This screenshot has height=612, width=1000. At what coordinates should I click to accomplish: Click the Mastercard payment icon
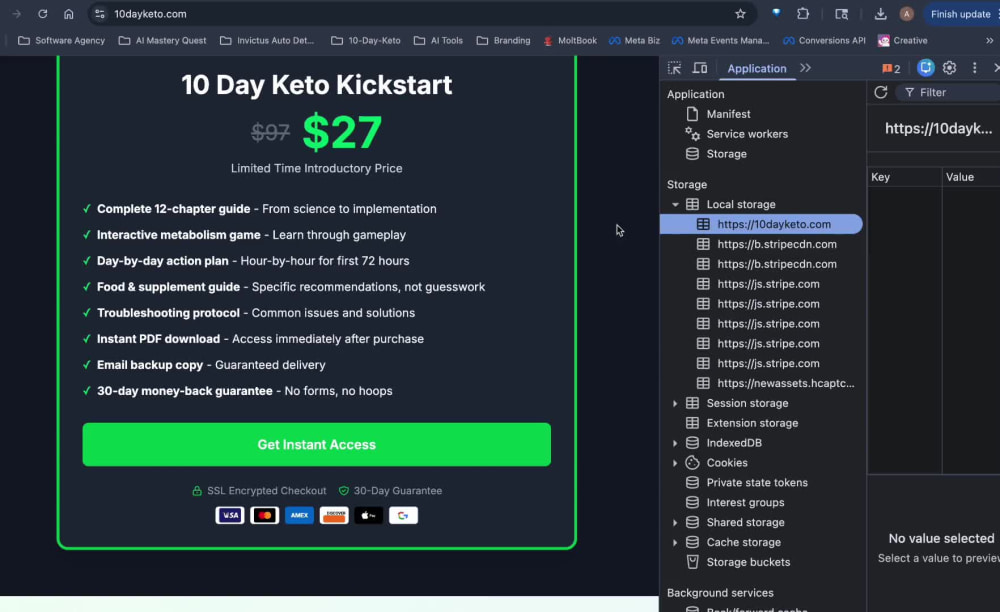coord(265,515)
